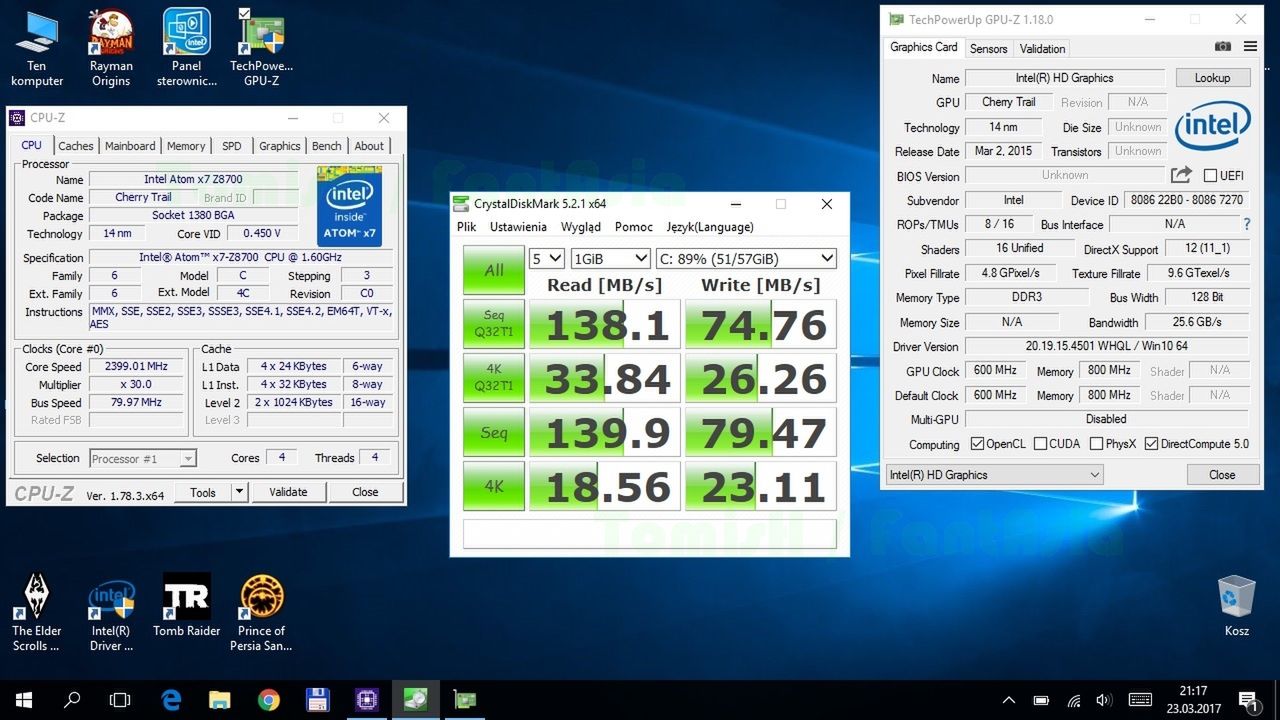Open Prince of Persia desktop shortcut
The height and width of the screenshot is (720, 1280).
[x=262, y=612]
